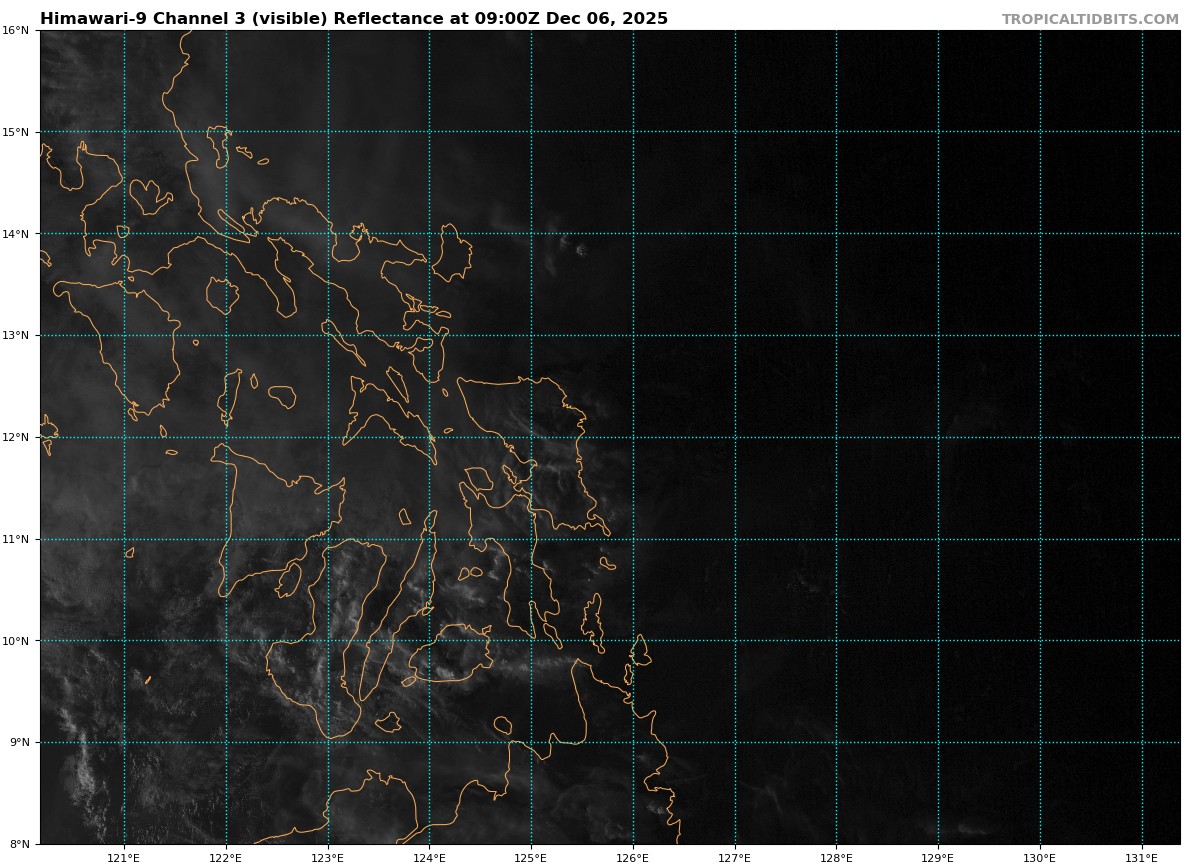Click grid intersection of 124°E and 10°N
The height and width of the screenshot is (867, 1200).
point(430,641)
